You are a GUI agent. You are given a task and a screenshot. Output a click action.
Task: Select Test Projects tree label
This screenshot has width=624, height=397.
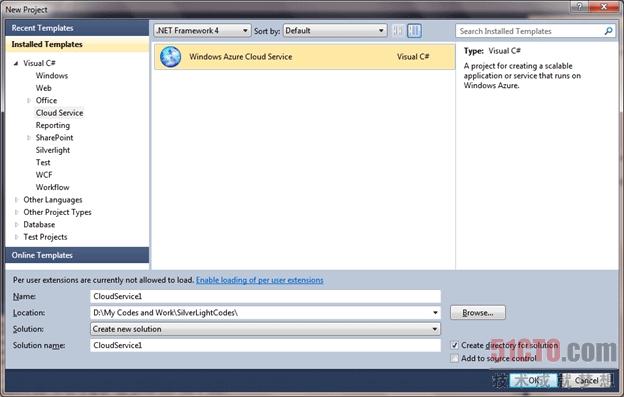tap(45, 237)
